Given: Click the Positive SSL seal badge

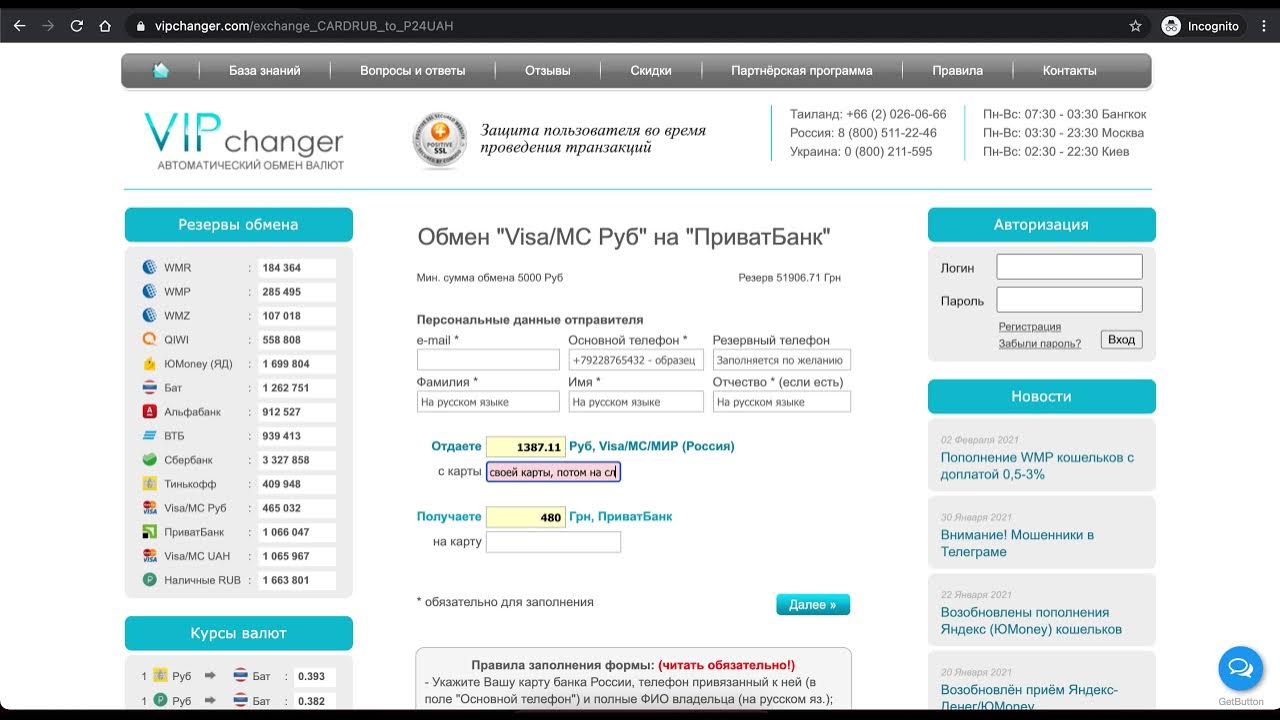Looking at the screenshot, I should pos(439,141).
